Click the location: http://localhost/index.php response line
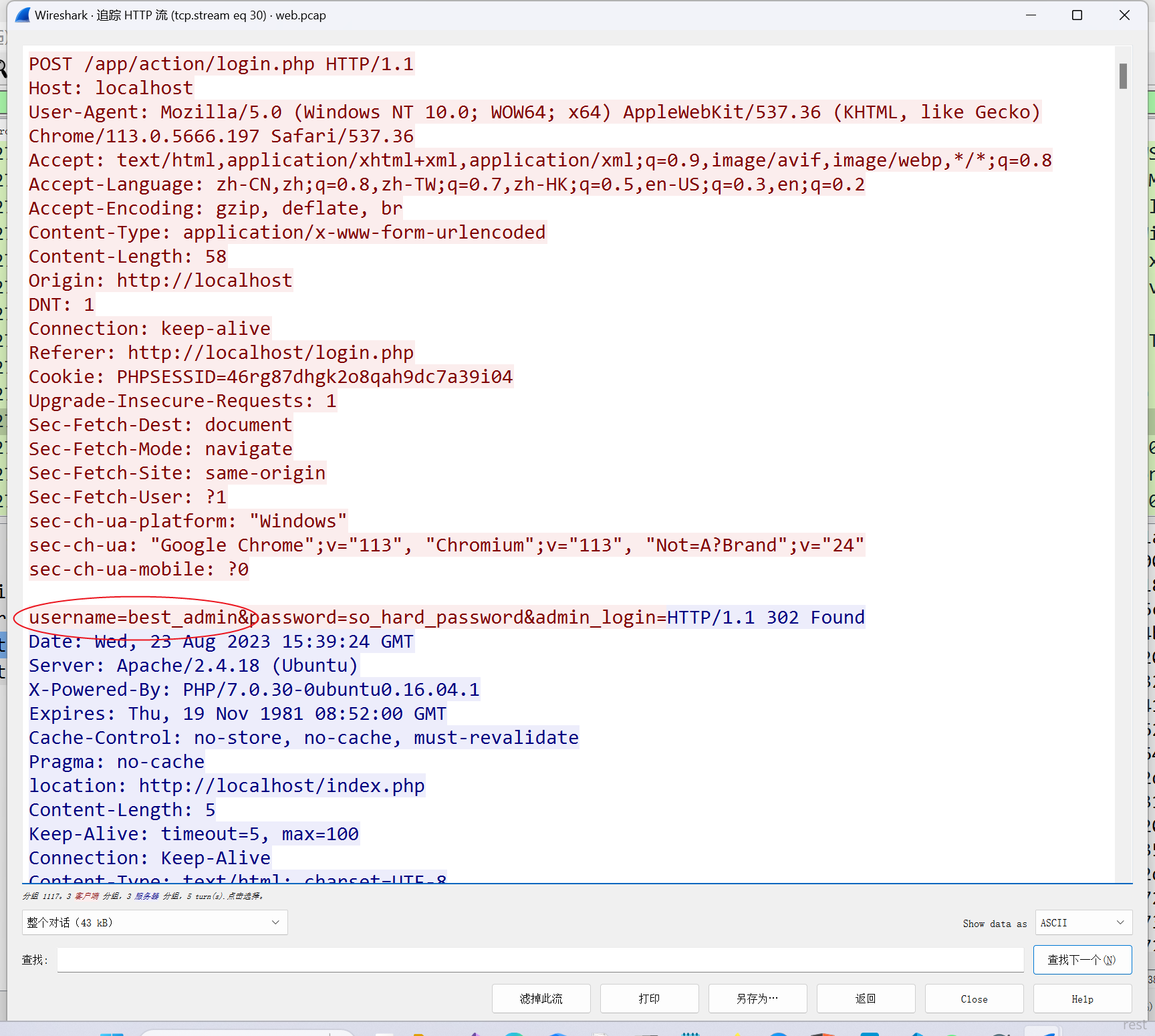This screenshot has width=1155, height=1036. point(226,786)
